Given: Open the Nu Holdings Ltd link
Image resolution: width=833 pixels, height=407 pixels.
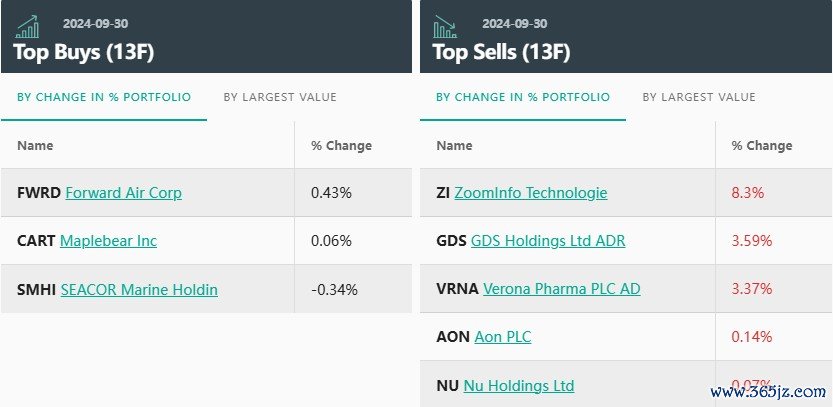Looking at the screenshot, I should 519,385.
